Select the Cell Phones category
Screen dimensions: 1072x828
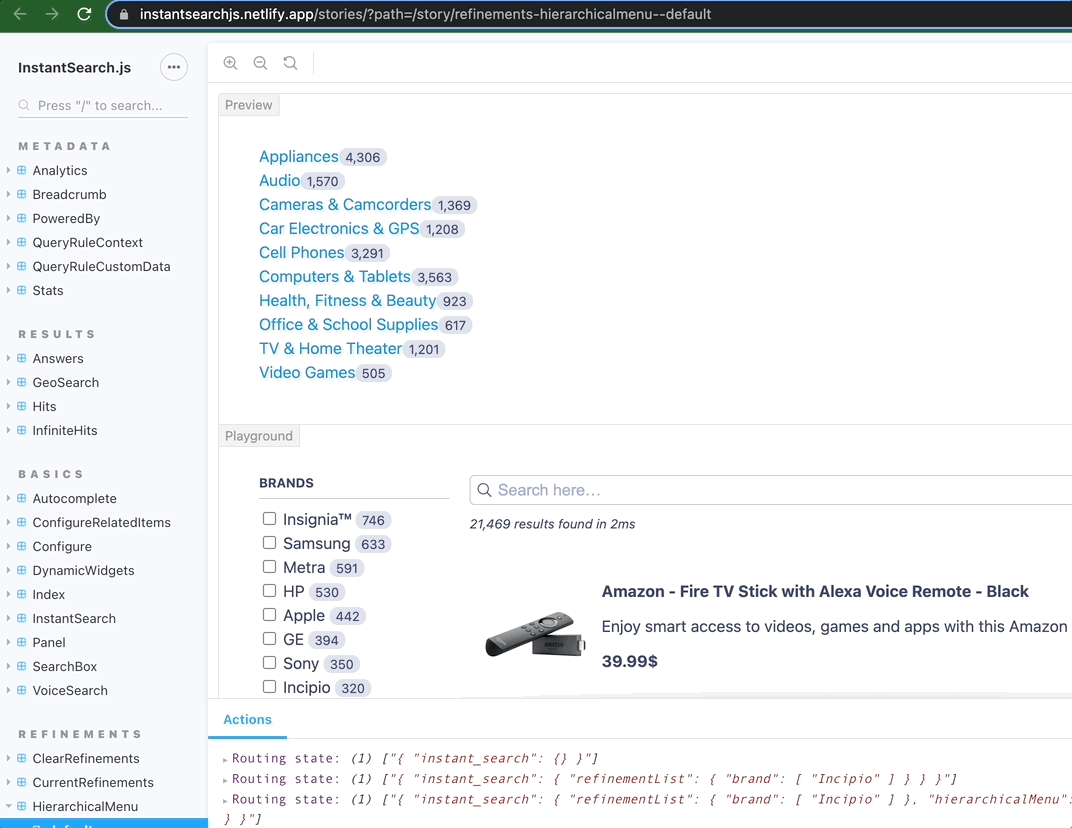302,252
